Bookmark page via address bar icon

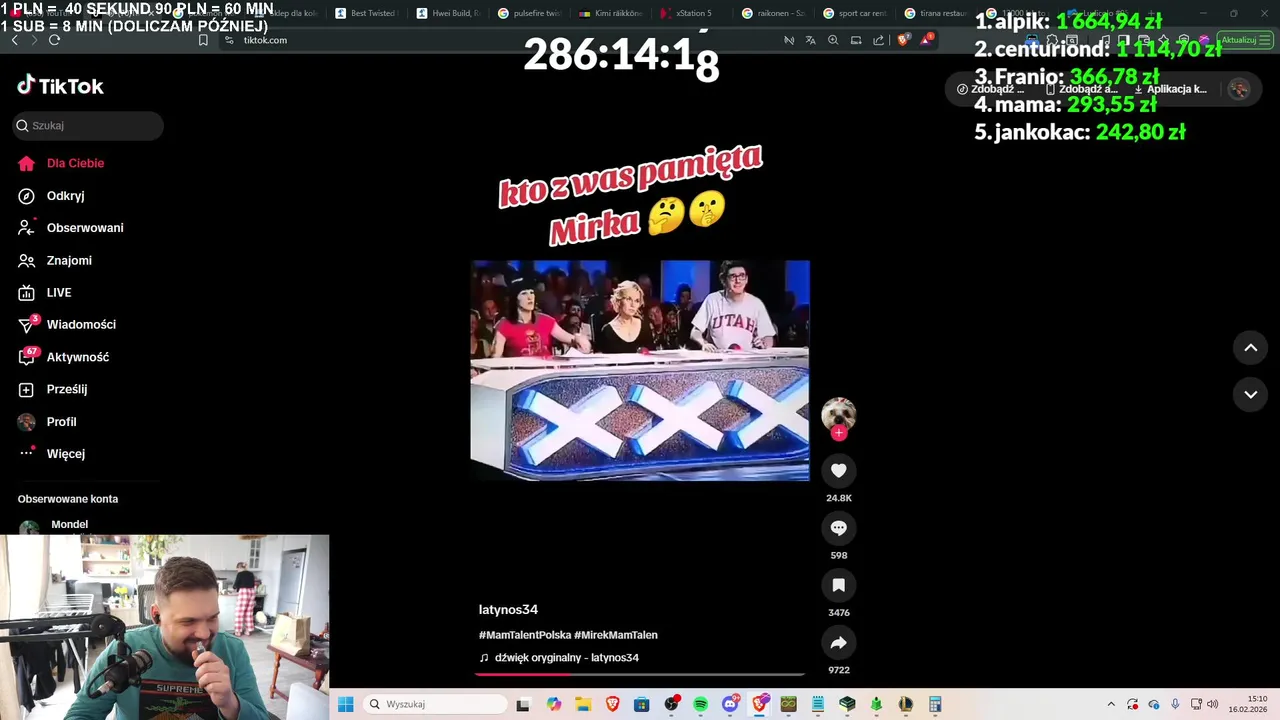point(203,40)
